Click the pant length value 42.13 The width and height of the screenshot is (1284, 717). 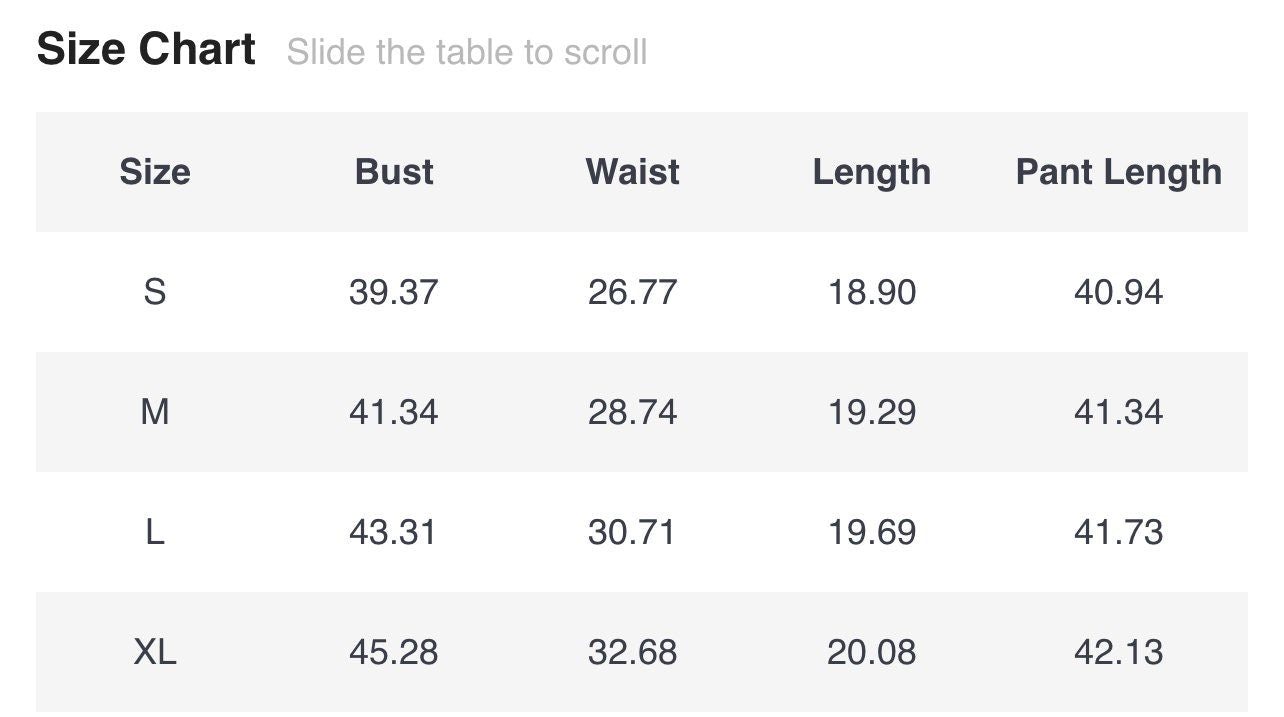(1118, 652)
